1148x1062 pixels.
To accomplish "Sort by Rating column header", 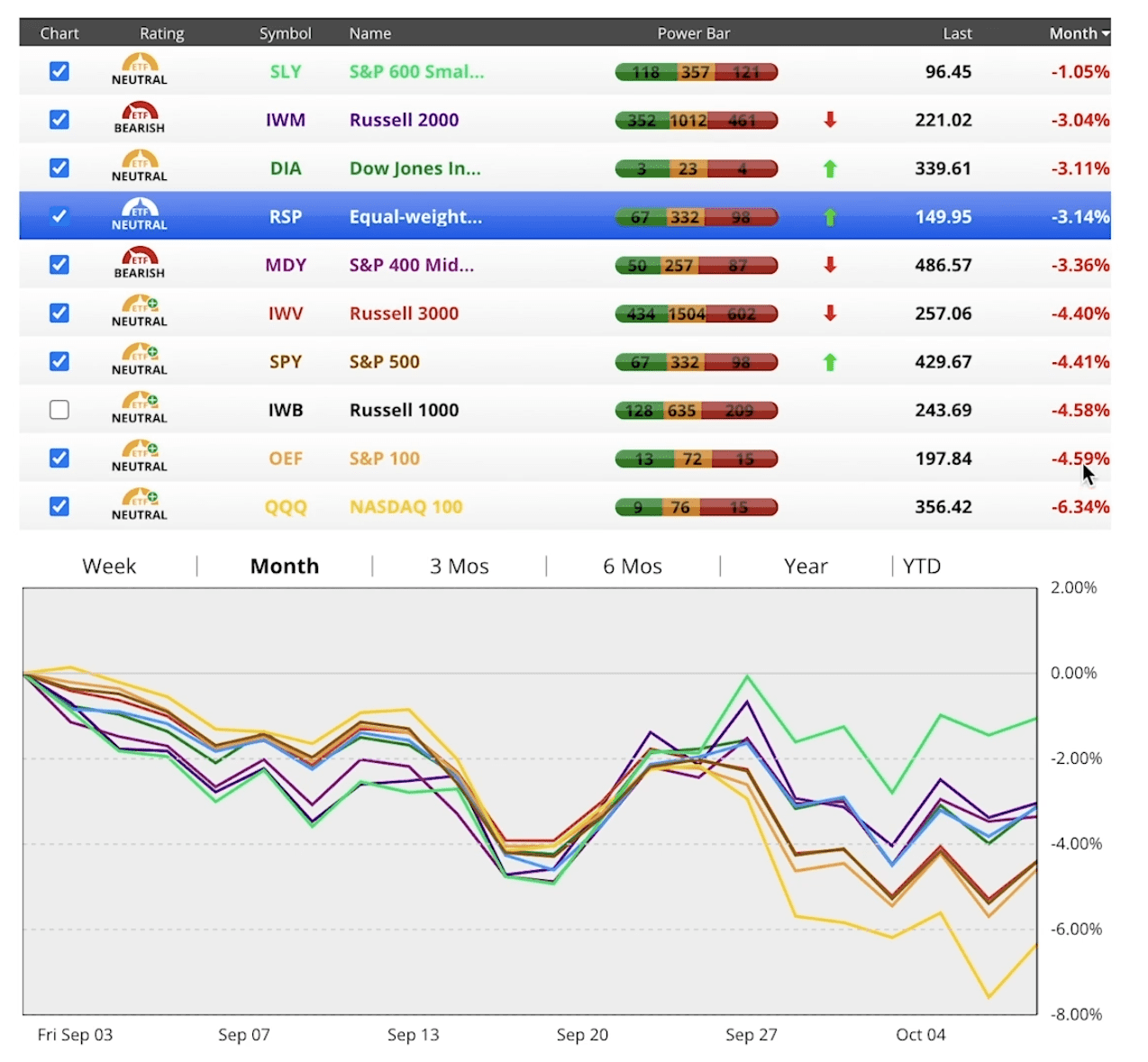I will click(162, 33).
